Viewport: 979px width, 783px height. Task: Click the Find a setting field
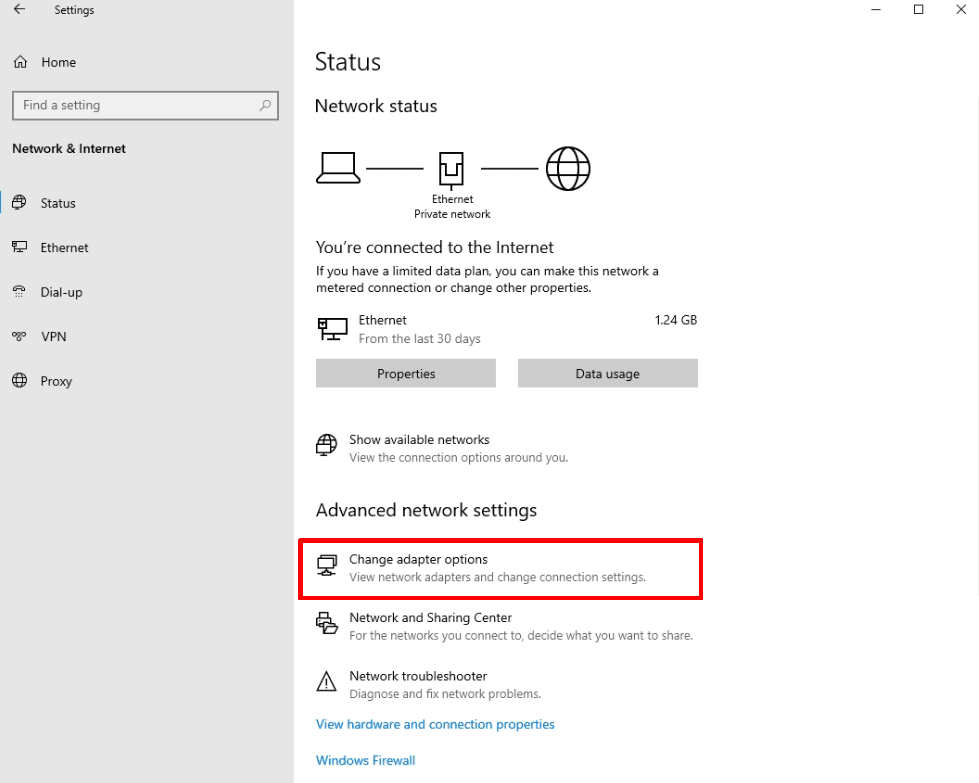coord(135,105)
